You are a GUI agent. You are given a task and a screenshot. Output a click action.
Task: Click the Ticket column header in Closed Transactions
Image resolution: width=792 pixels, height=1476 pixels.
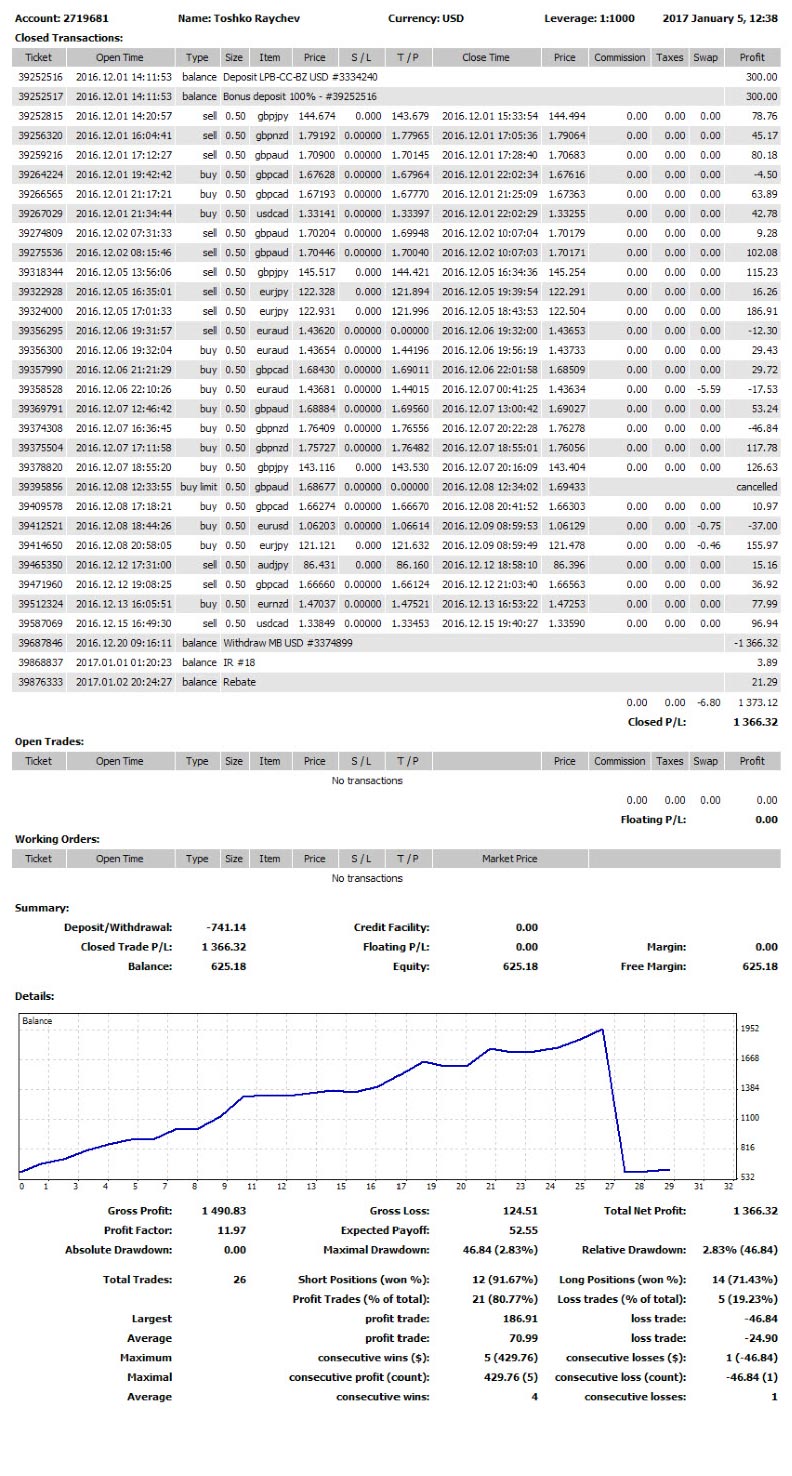(x=39, y=57)
